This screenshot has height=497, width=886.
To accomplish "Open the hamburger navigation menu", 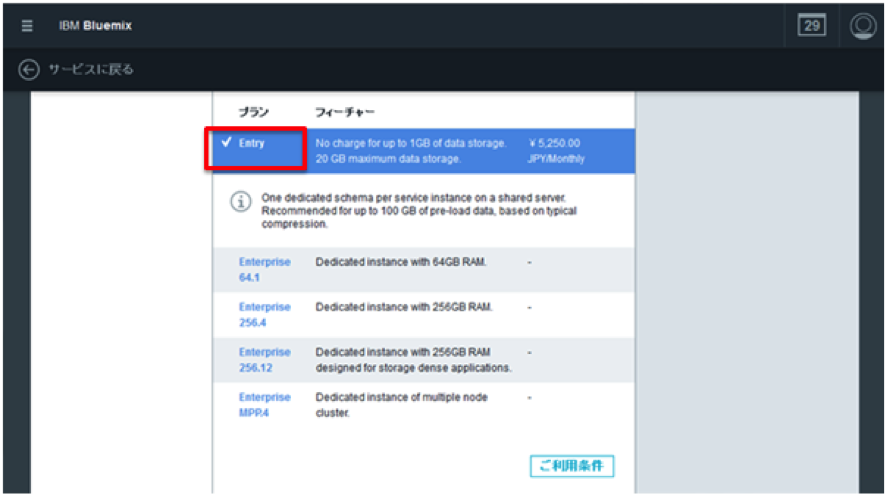I will click(27, 25).
